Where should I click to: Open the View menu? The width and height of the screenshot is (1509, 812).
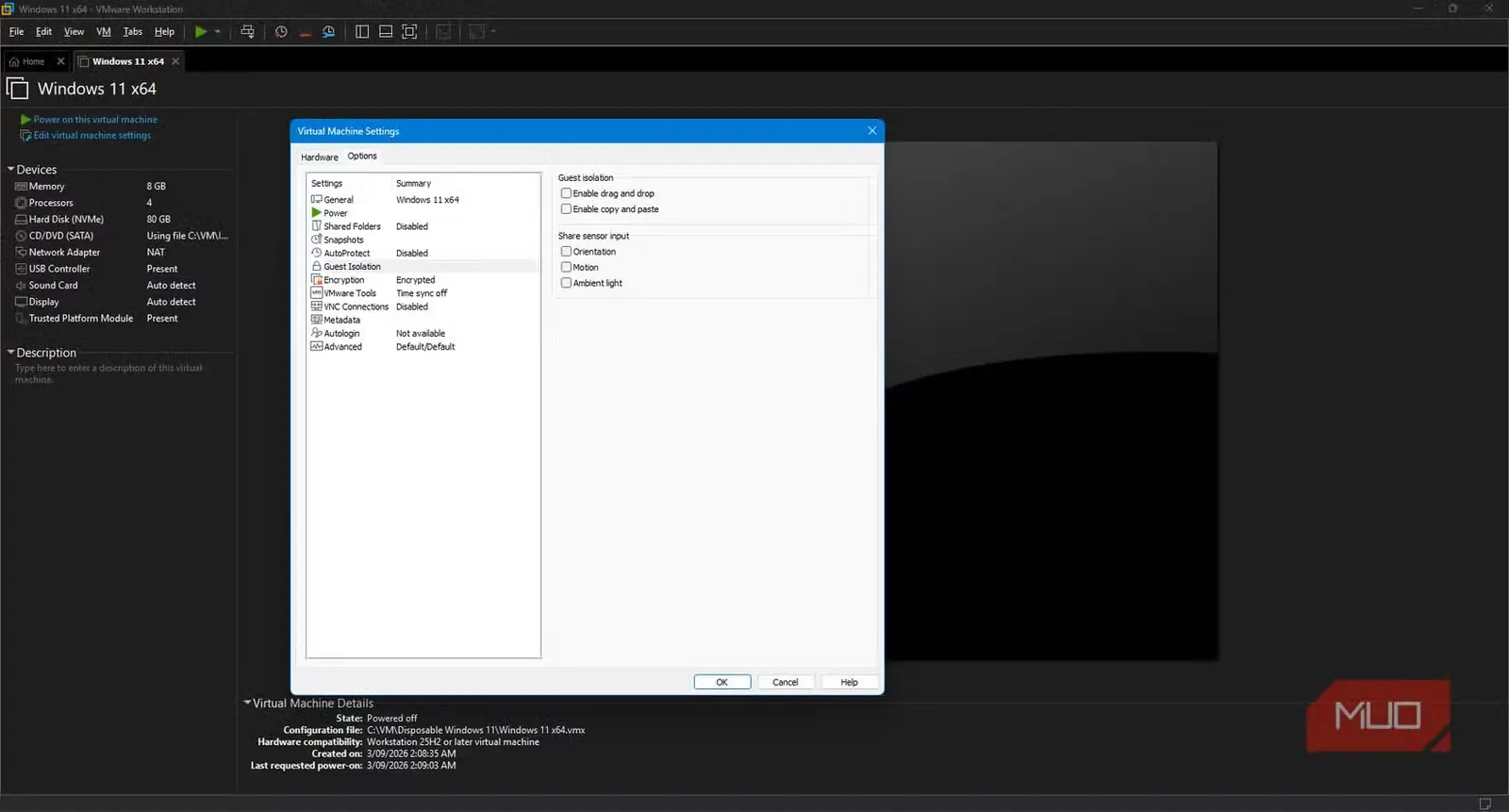[x=74, y=31]
